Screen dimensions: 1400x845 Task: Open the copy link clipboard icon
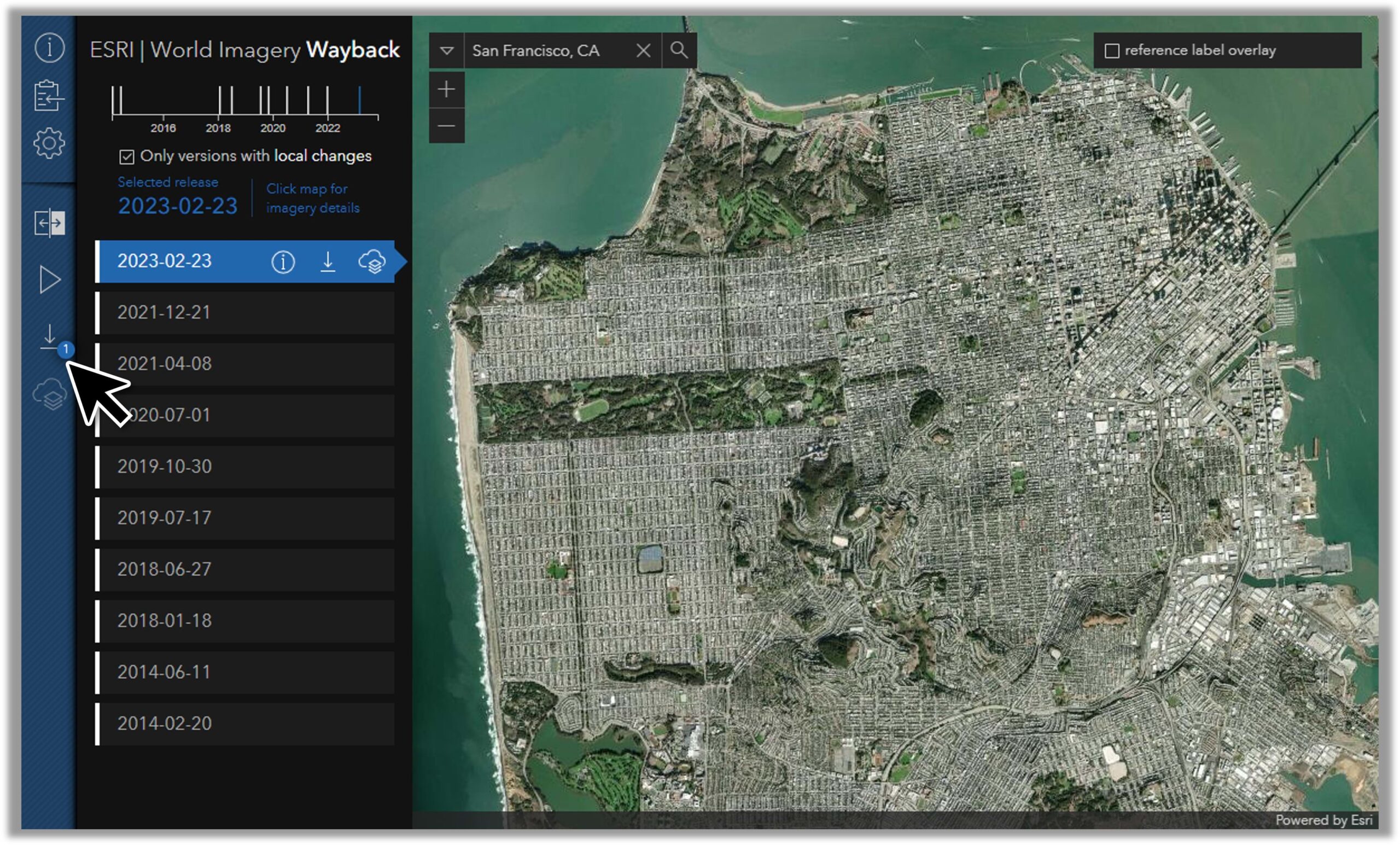point(49,95)
